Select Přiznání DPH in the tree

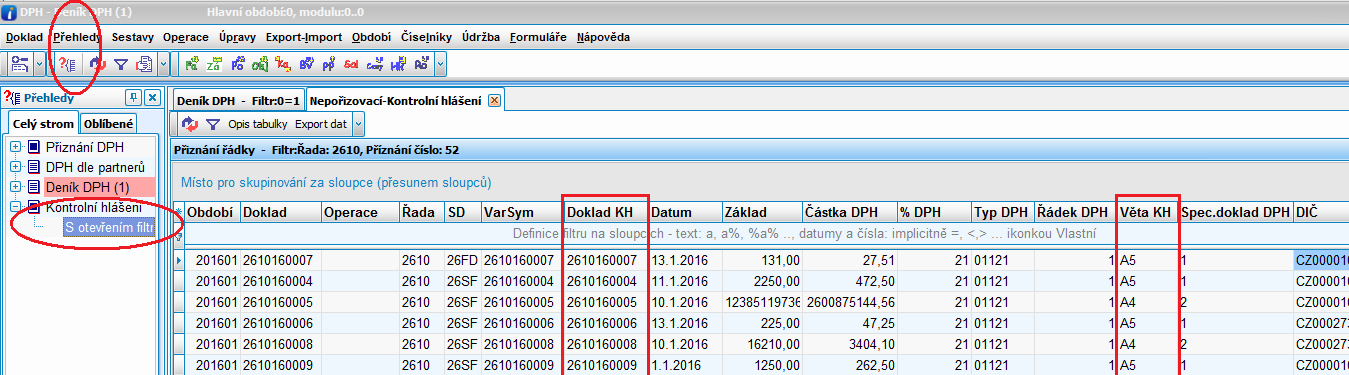[85, 147]
